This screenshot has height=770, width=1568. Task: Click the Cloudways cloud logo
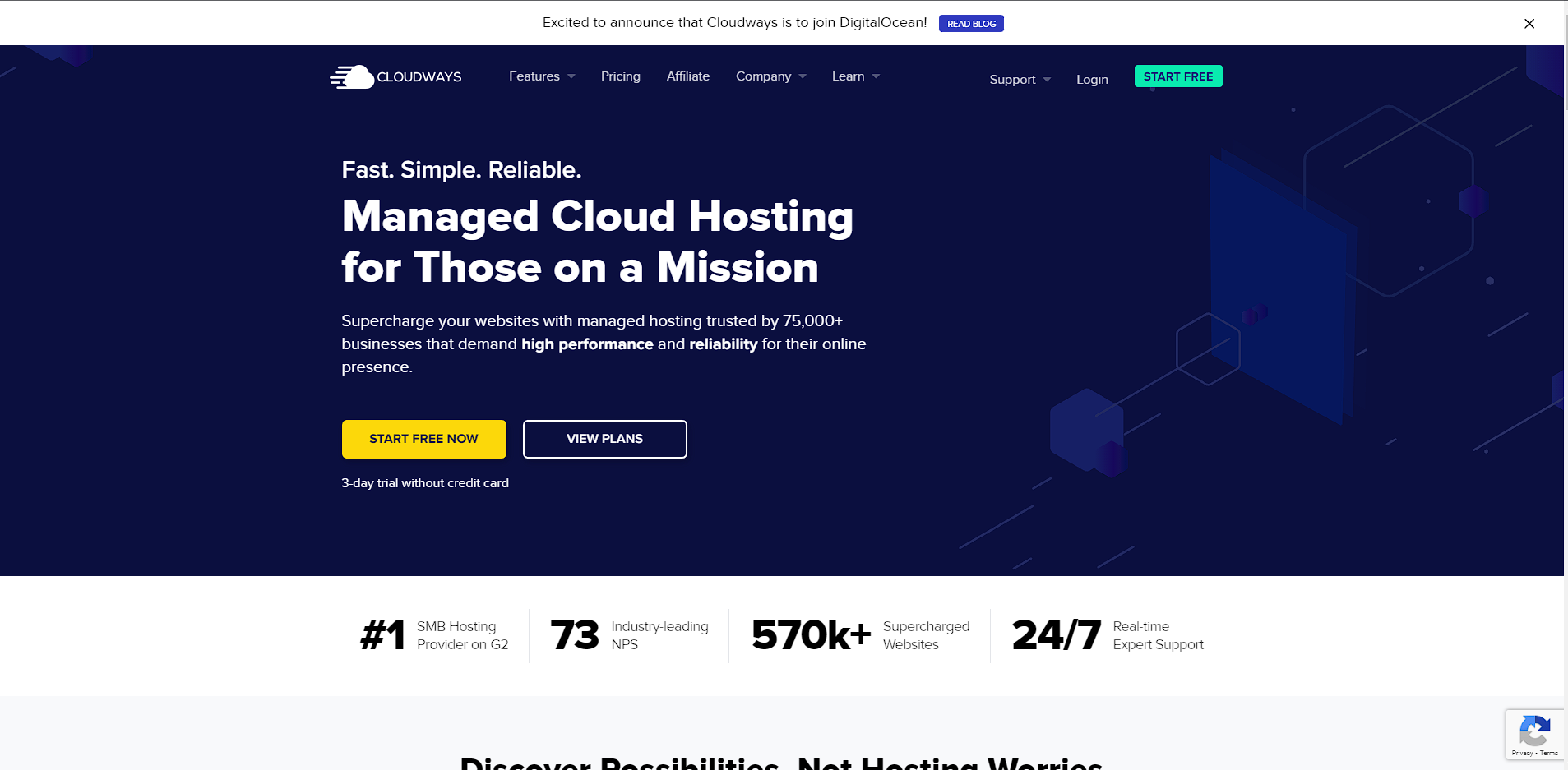click(395, 76)
